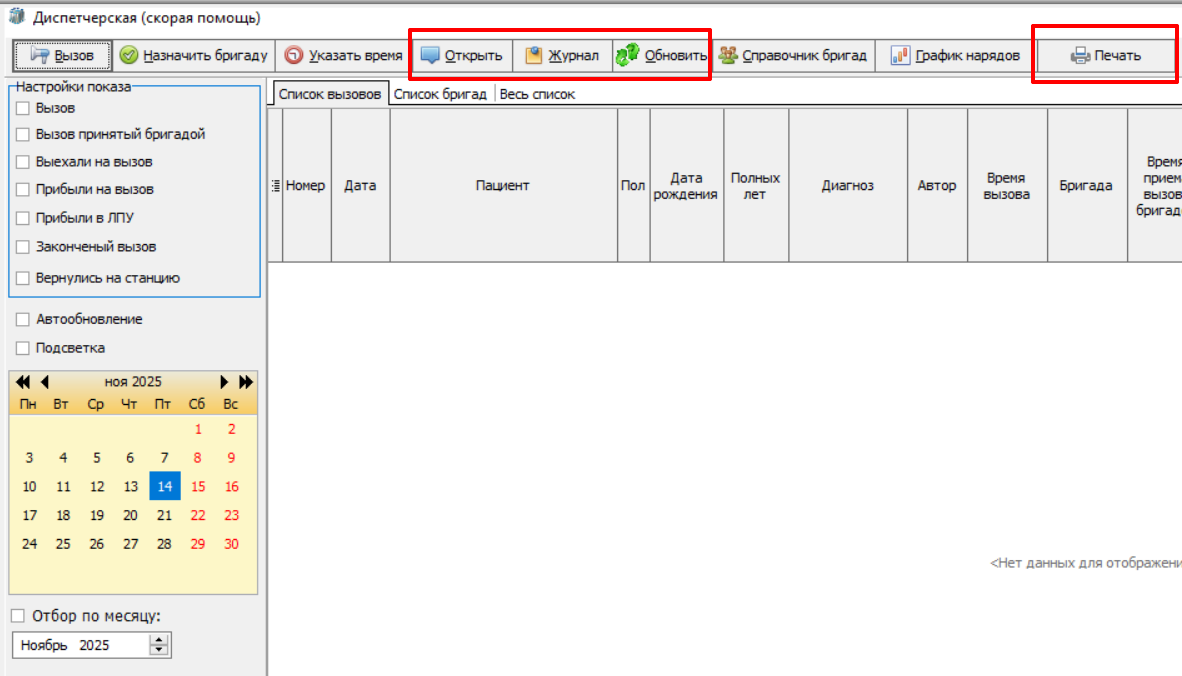Click the Печать printer button

pos(1105,56)
